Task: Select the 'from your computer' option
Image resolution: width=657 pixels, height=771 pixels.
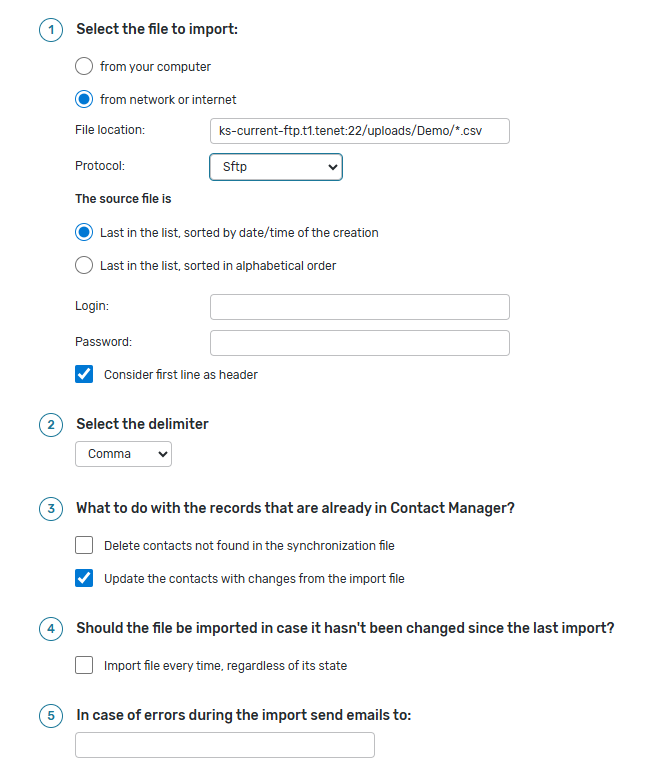Action: [x=84, y=67]
